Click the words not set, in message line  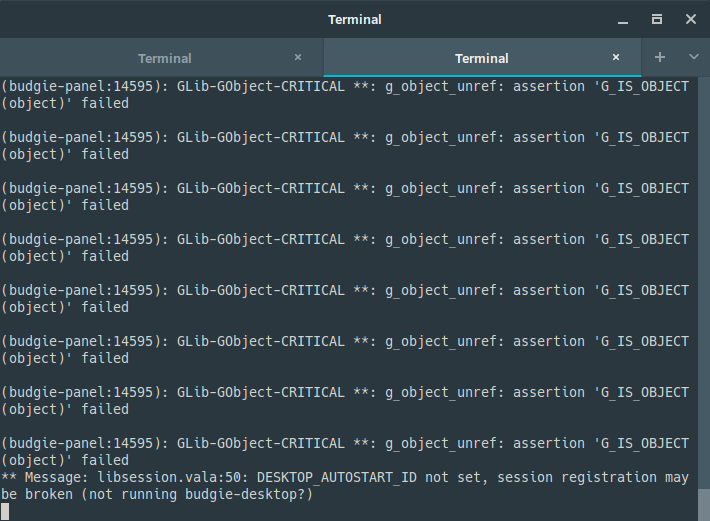pos(456,477)
